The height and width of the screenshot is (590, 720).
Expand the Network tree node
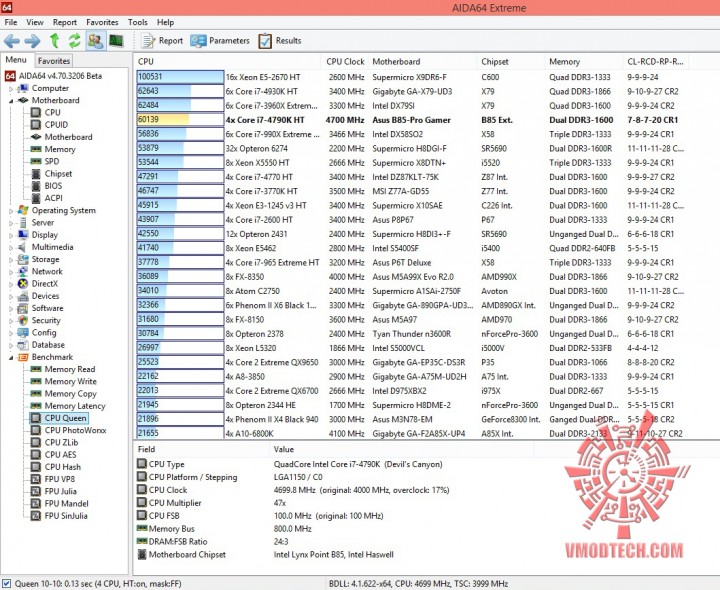[11, 272]
